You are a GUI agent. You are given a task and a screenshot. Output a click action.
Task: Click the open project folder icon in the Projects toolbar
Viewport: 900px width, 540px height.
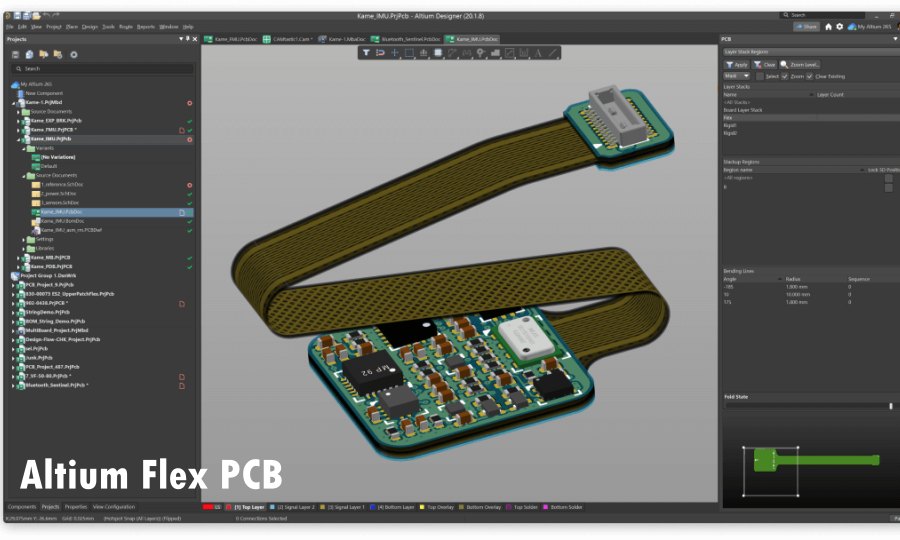tap(44, 55)
